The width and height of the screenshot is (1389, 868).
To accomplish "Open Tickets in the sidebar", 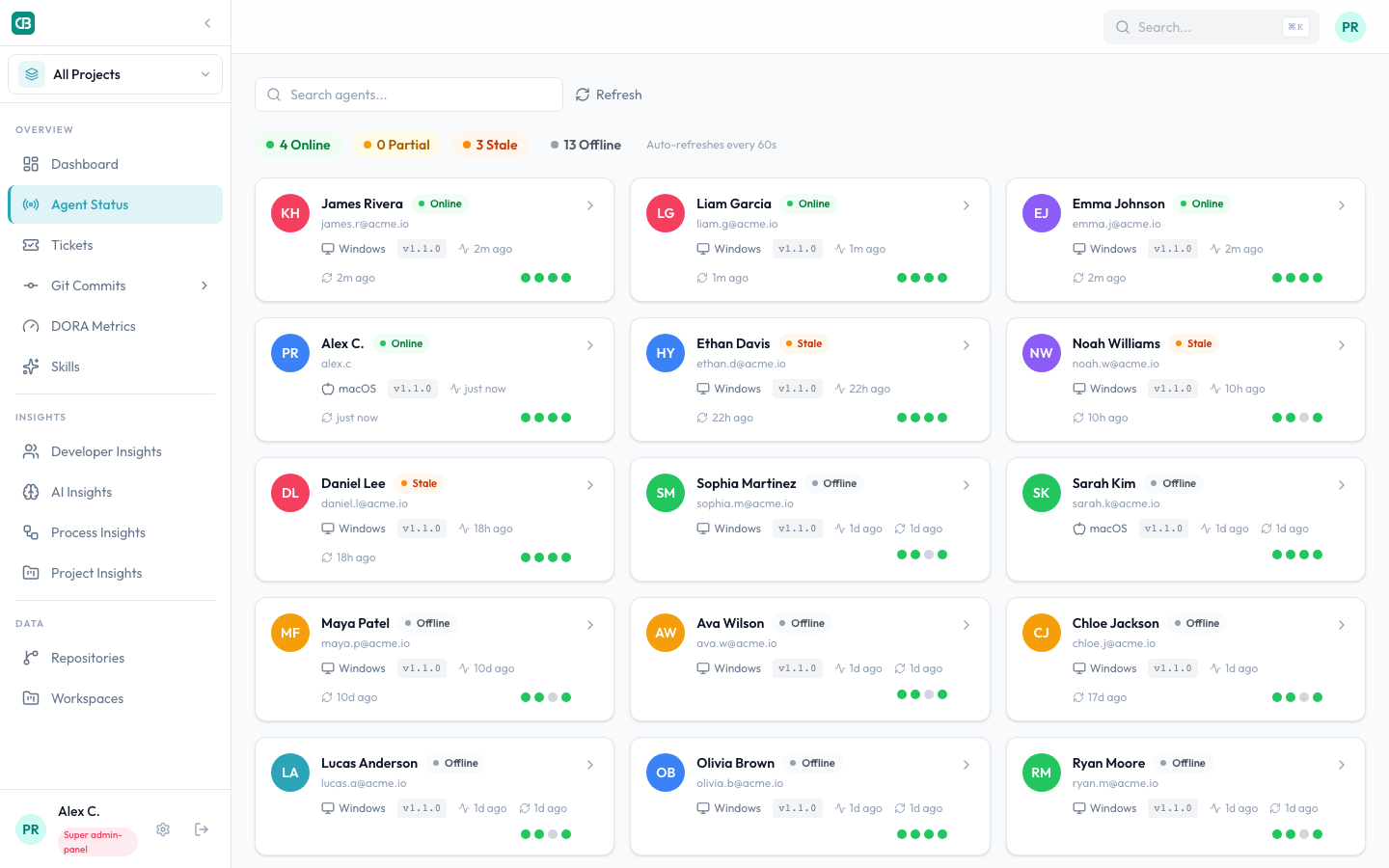I will pyautogui.click(x=116, y=245).
